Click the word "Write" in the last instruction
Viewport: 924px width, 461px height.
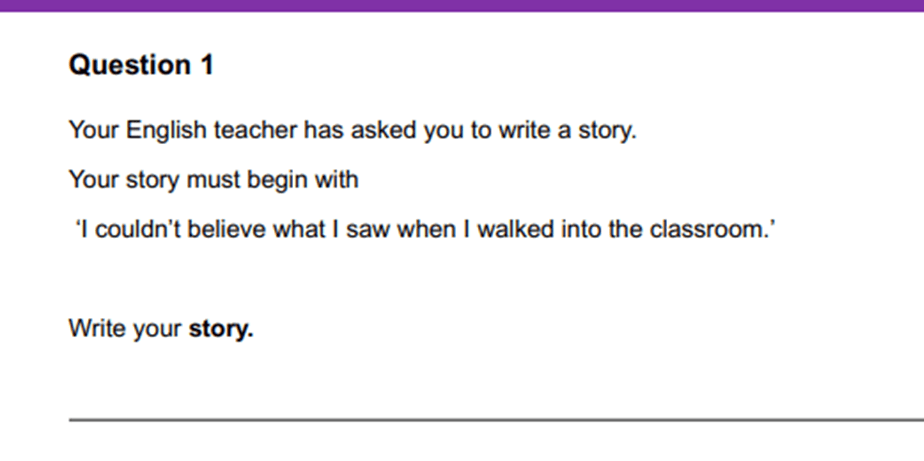tap(92, 329)
